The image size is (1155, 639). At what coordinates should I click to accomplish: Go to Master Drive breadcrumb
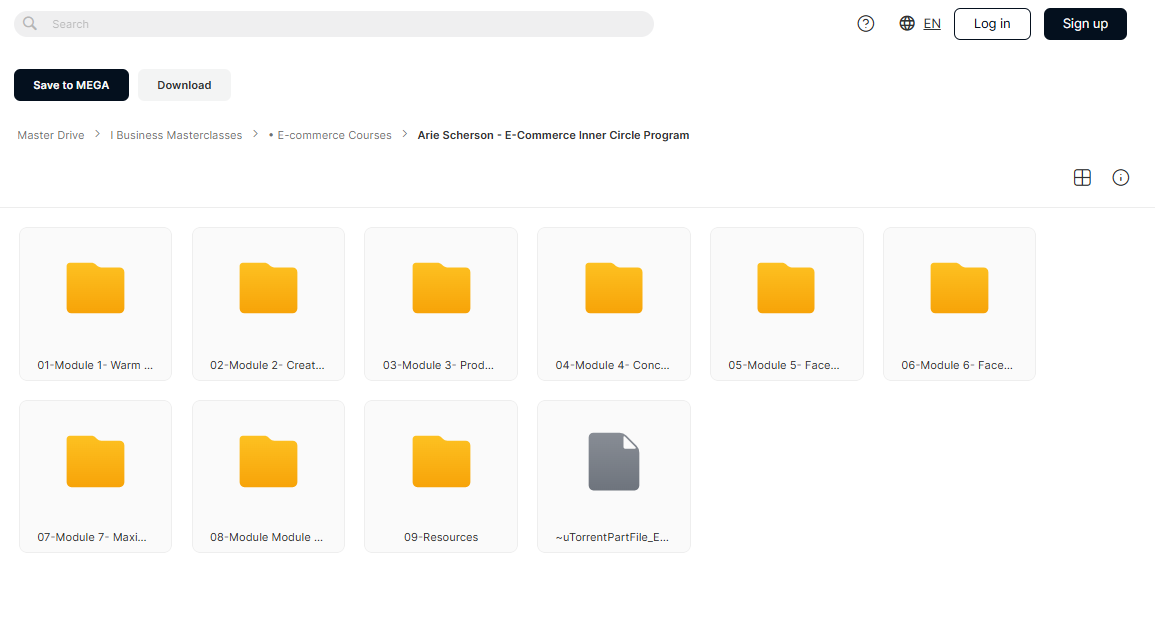click(51, 135)
